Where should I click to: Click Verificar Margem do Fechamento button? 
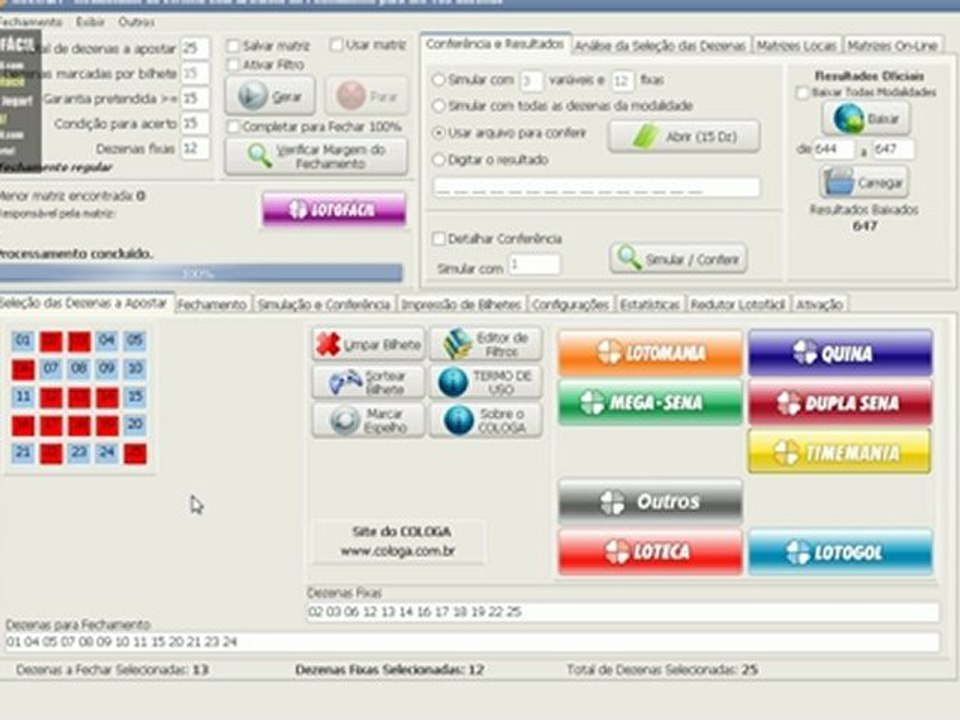click(x=316, y=157)
